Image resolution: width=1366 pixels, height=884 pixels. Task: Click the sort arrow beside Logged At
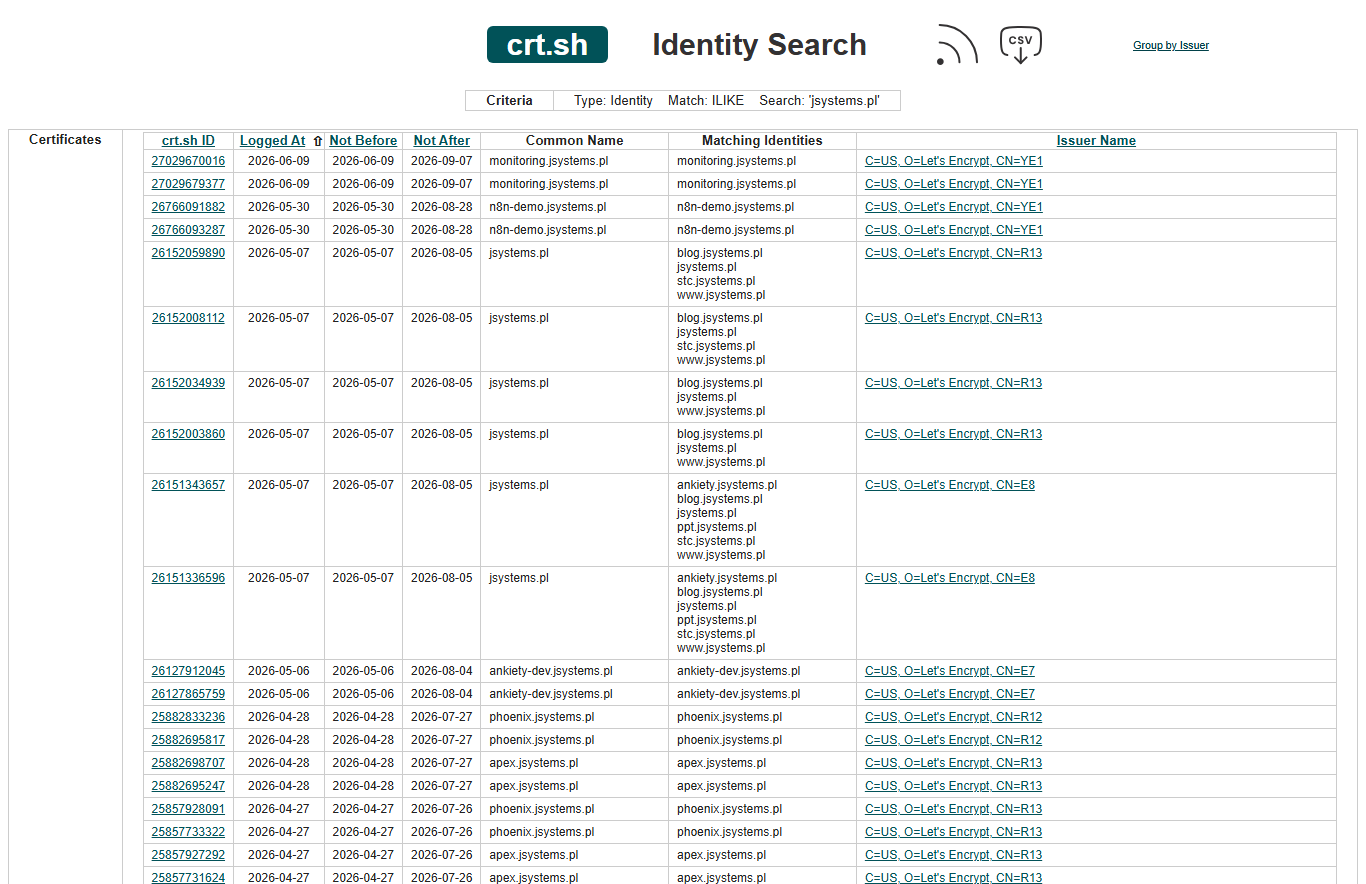[x=317, y=142]
